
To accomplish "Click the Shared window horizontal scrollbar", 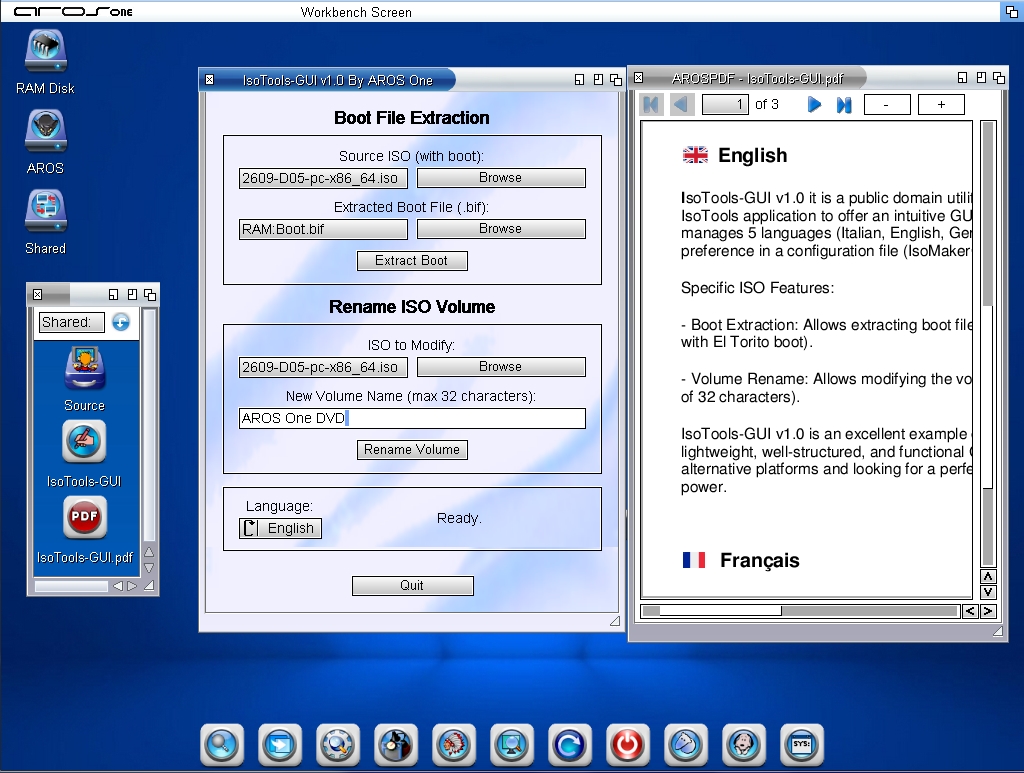I will point(71,586).
